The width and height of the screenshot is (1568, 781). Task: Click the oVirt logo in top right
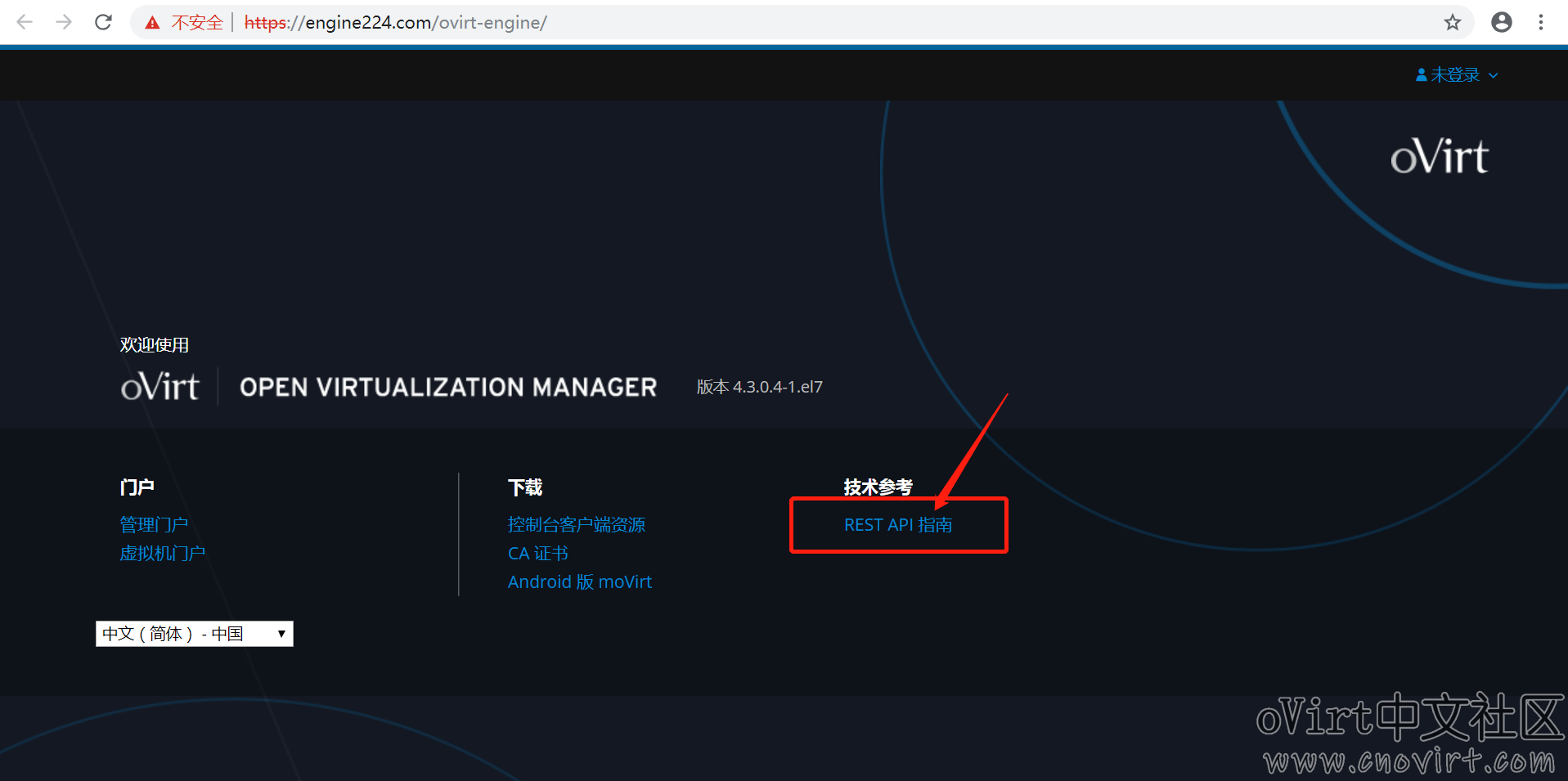[1440, 155]
